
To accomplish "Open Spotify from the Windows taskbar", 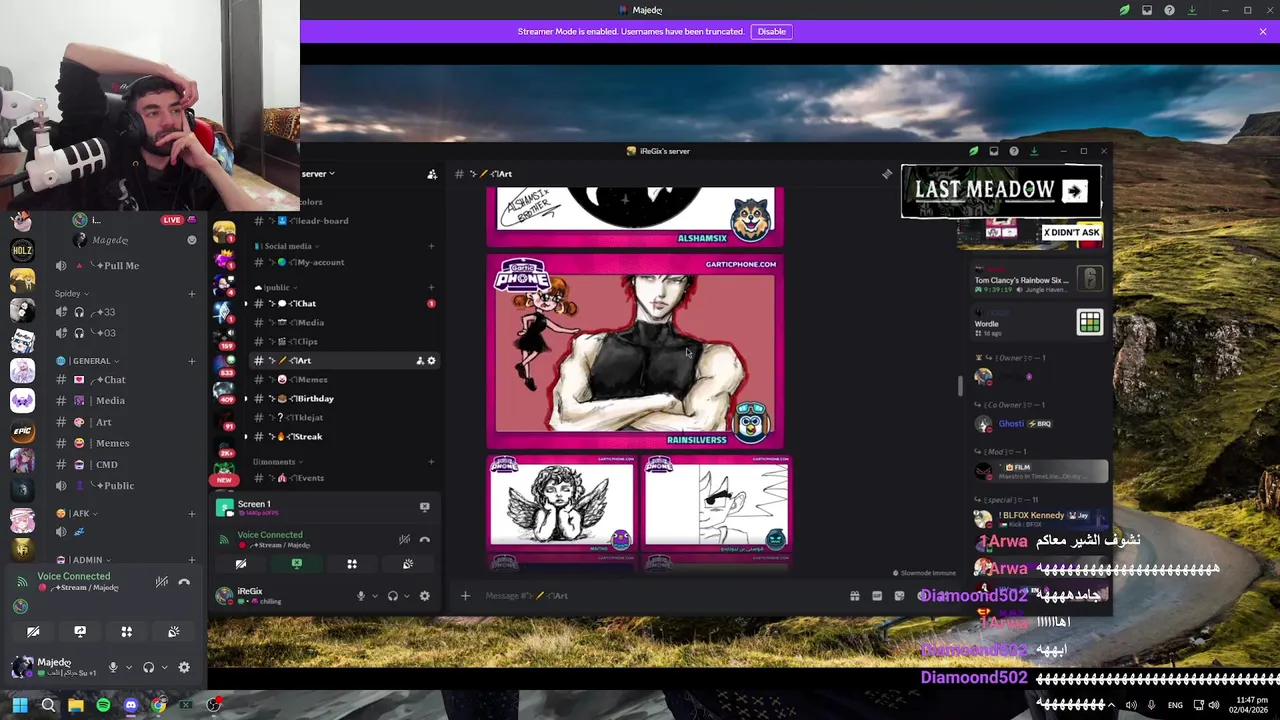I will pos(103,705).
